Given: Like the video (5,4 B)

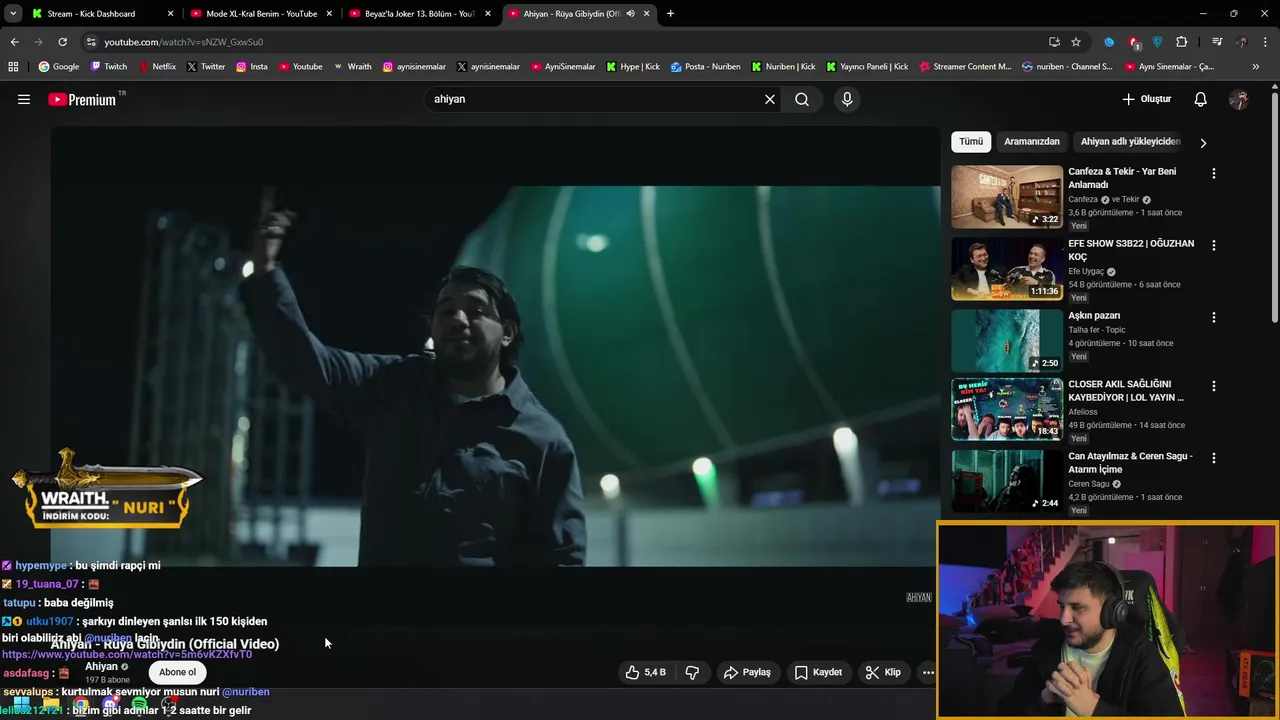Looking at the screenshot, I should [x=645, y=672].
